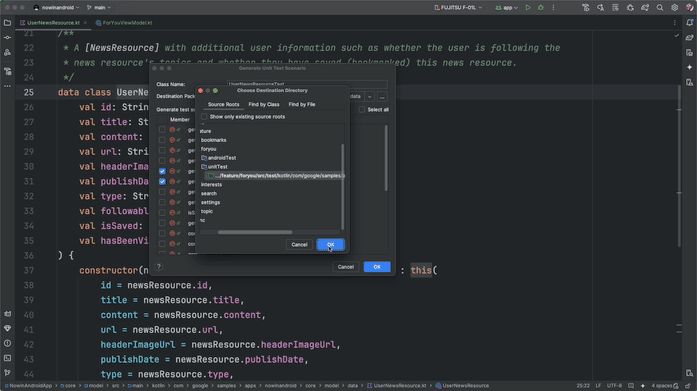The height and width of the screenshot is (391, 697).
Task: Open the App Quality Insights gem icon
Action: coord(8,328)
